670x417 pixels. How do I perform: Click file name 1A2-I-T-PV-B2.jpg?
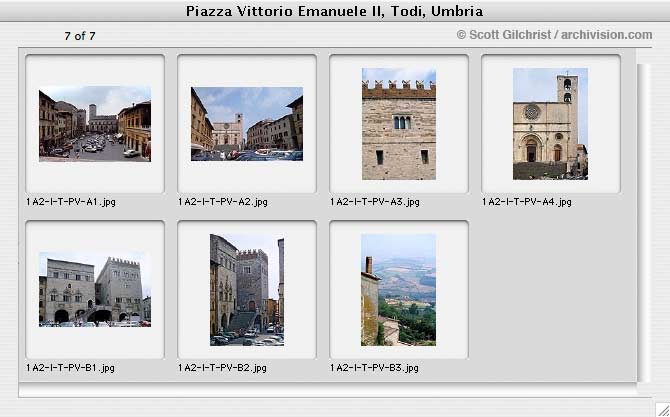223,367
